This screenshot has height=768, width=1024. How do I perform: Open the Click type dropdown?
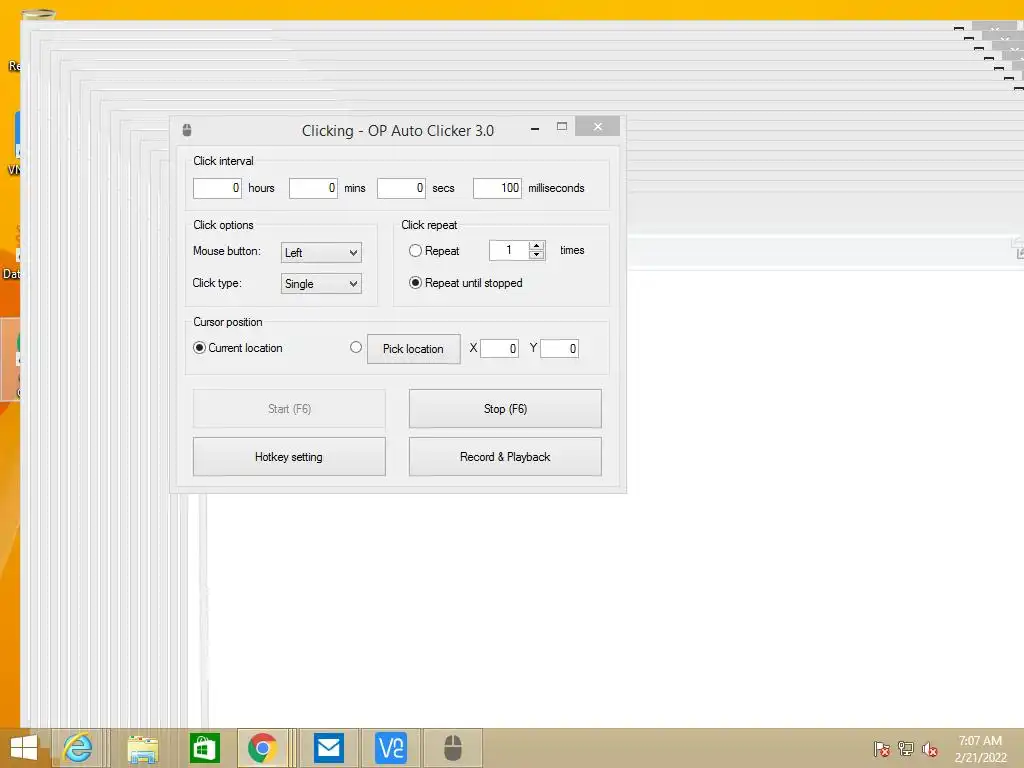pos(321,283)
